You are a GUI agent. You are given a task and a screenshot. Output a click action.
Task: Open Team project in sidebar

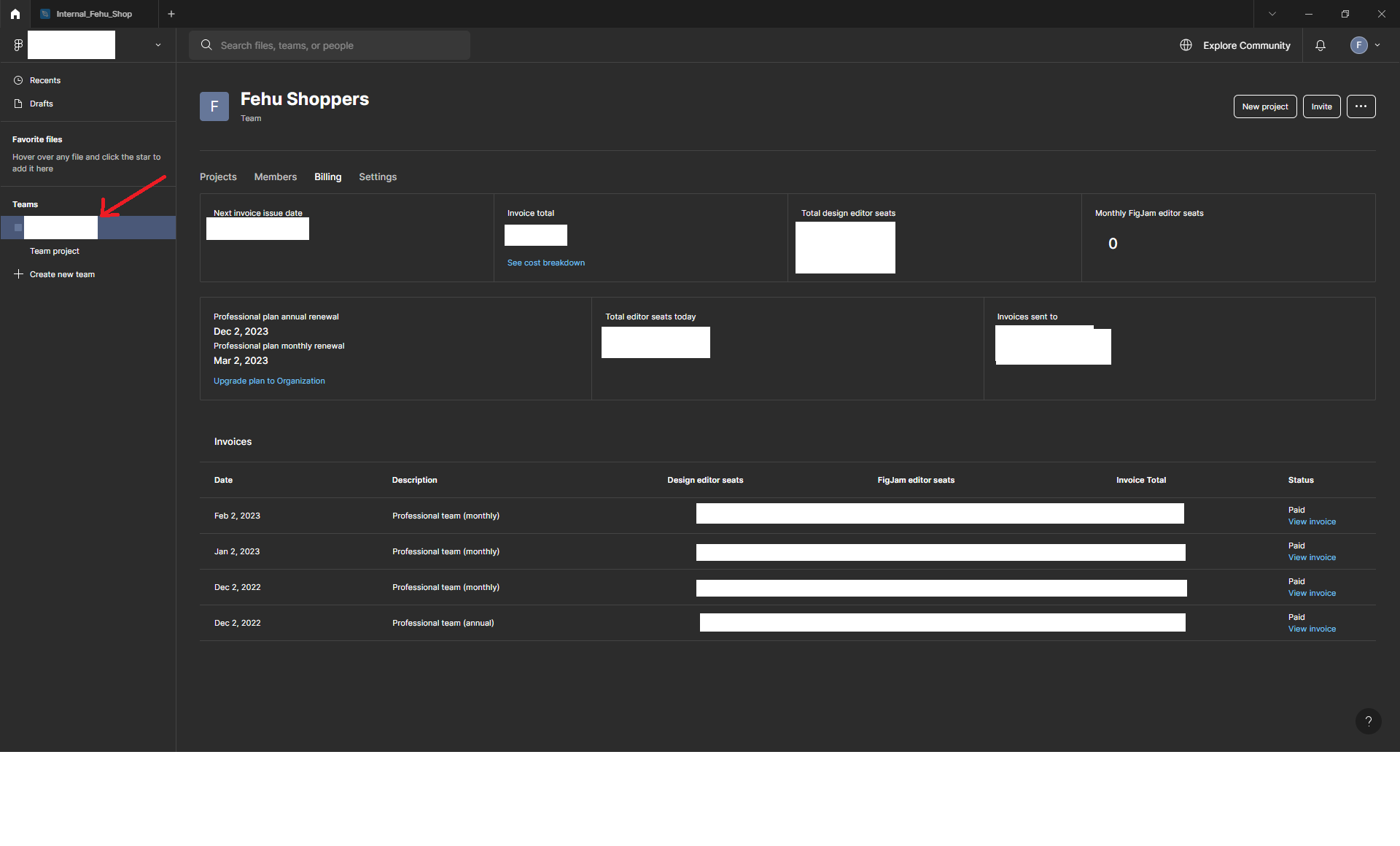[55, 251]
